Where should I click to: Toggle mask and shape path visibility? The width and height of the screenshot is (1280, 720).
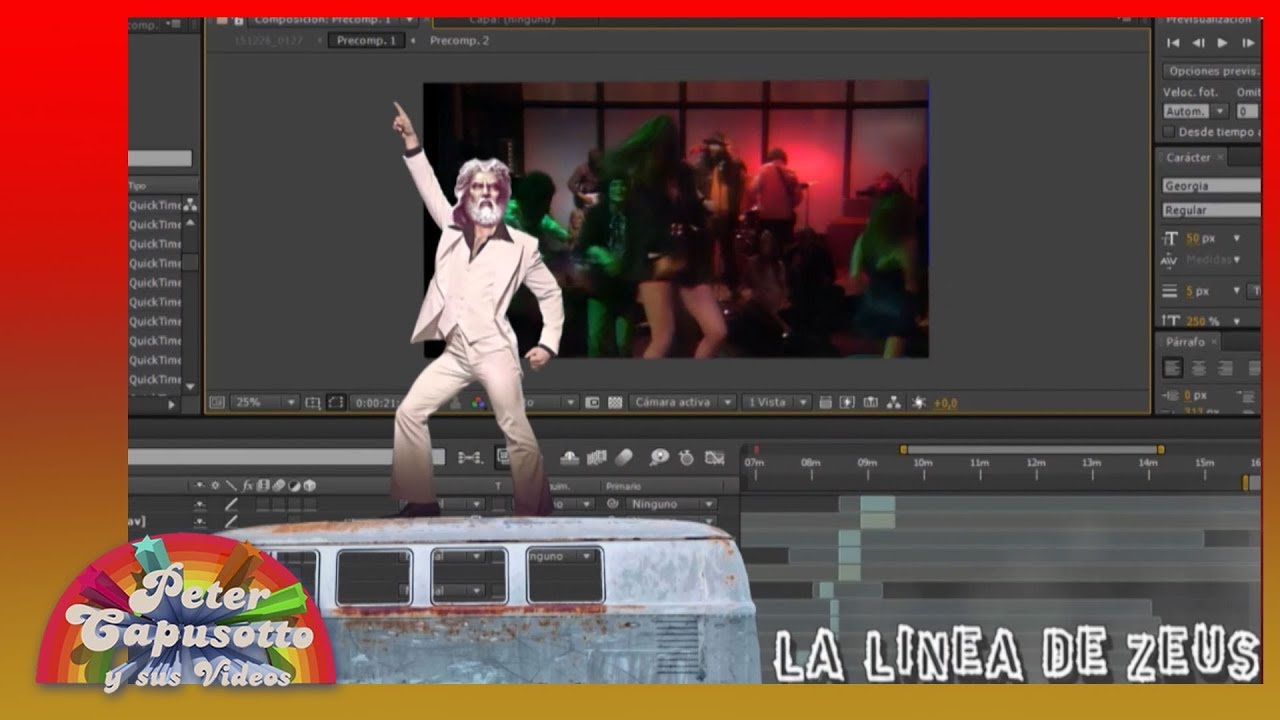pos(336,402)
